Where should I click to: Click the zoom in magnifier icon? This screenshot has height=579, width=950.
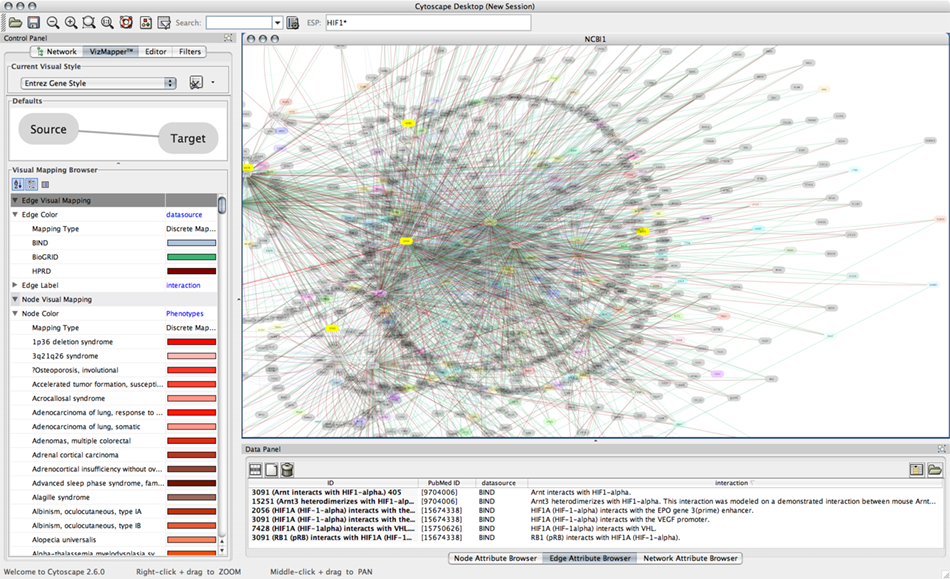70,22
